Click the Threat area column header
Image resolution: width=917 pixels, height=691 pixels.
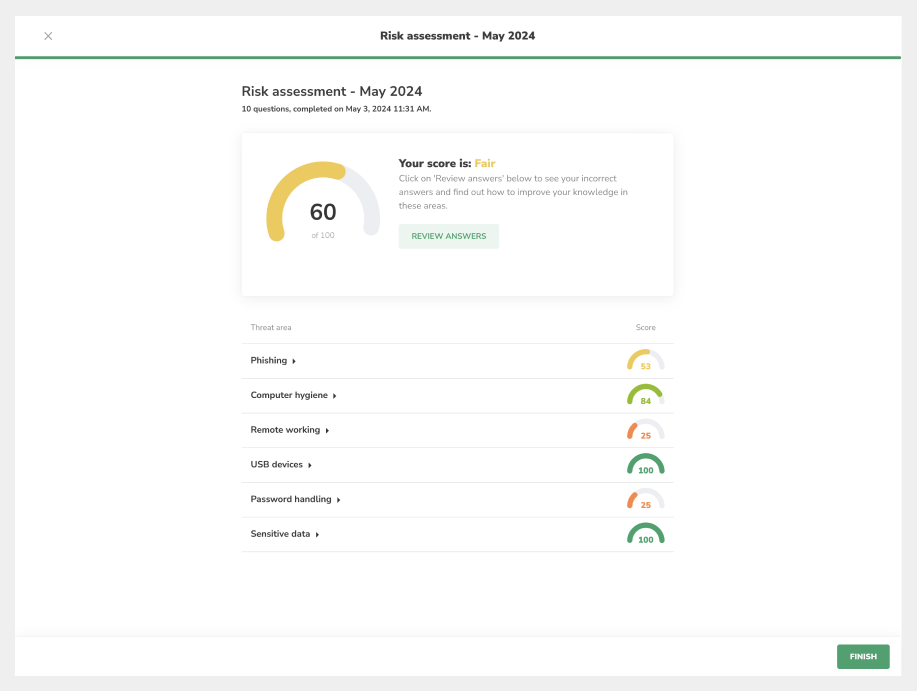[271, 328]
